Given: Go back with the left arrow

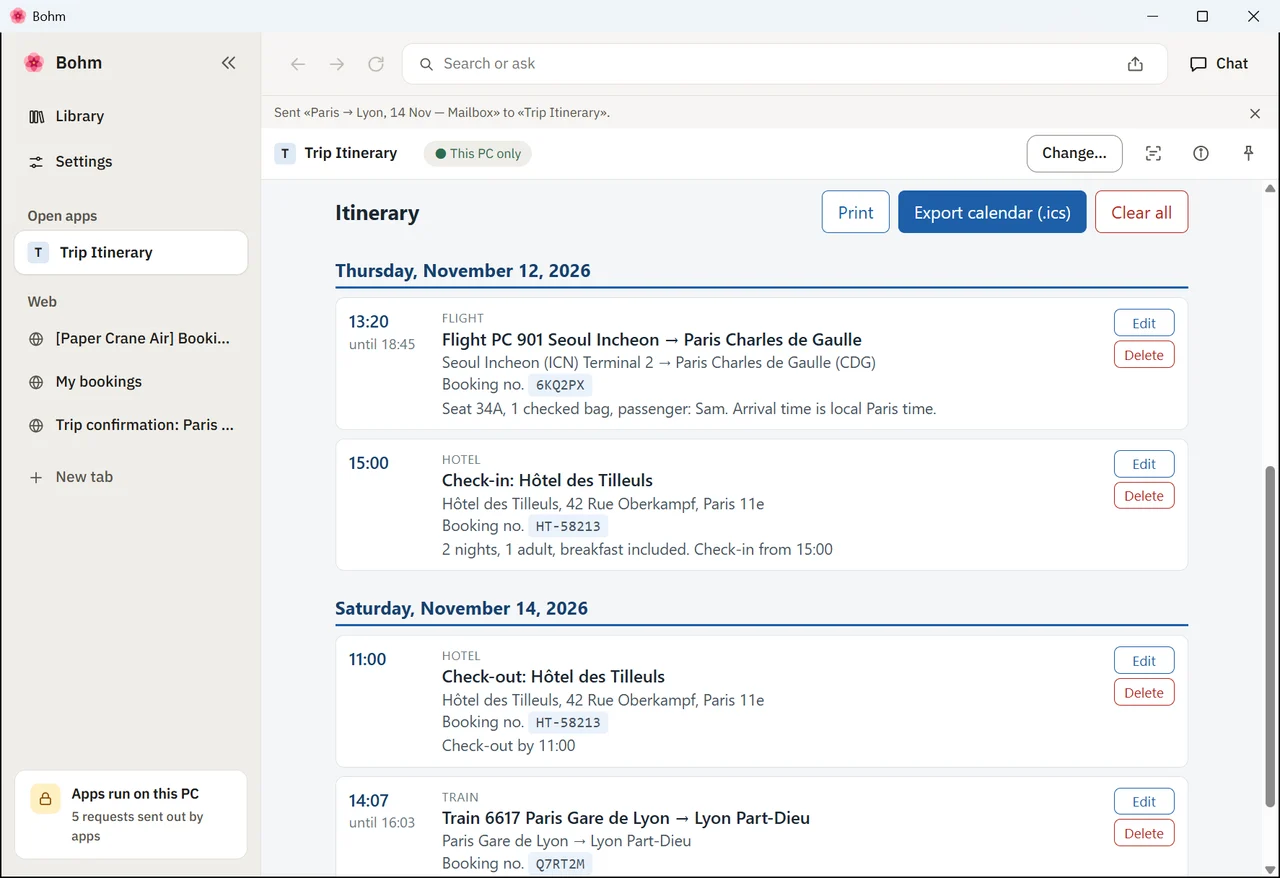Looking at the screenshot, I should [298, 64].
